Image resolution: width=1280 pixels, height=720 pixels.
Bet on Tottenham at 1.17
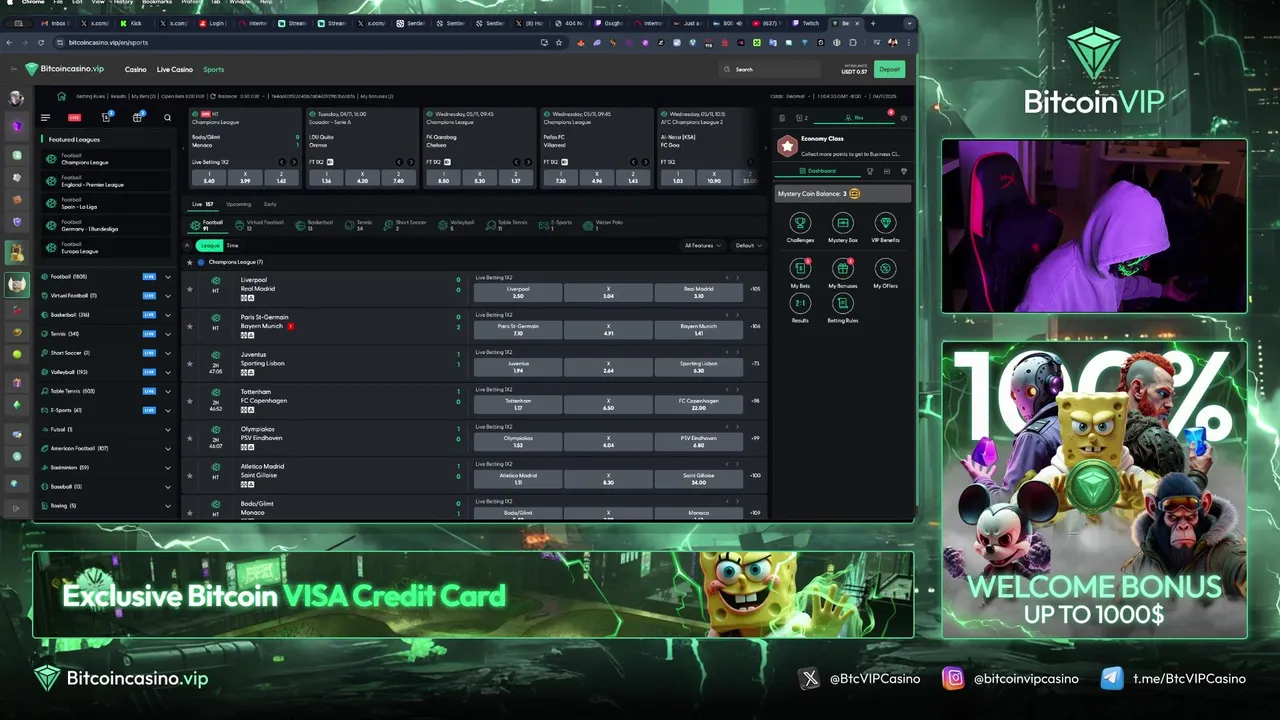pos(517,404)
